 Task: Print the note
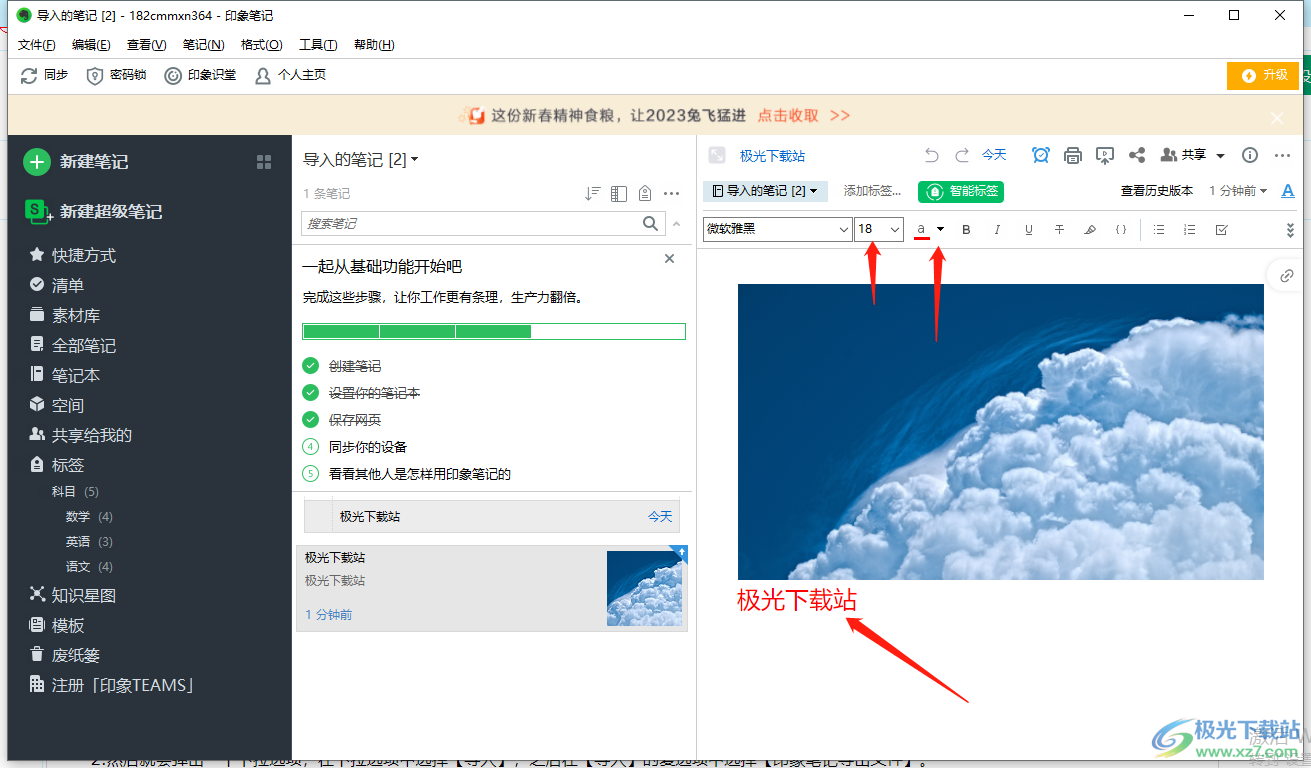1073,155
